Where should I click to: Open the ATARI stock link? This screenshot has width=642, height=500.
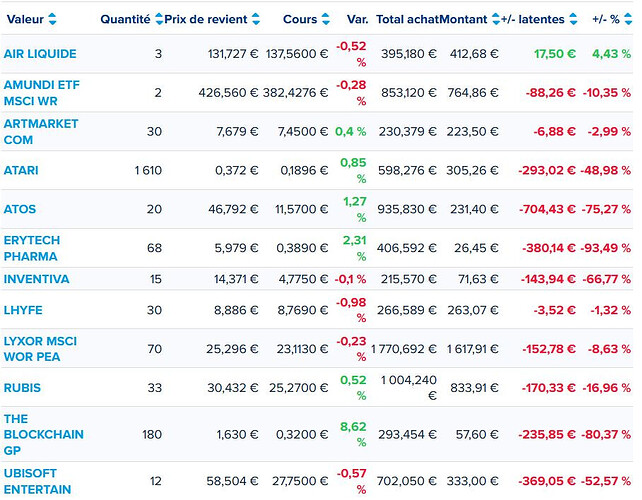tap(21, 170)
